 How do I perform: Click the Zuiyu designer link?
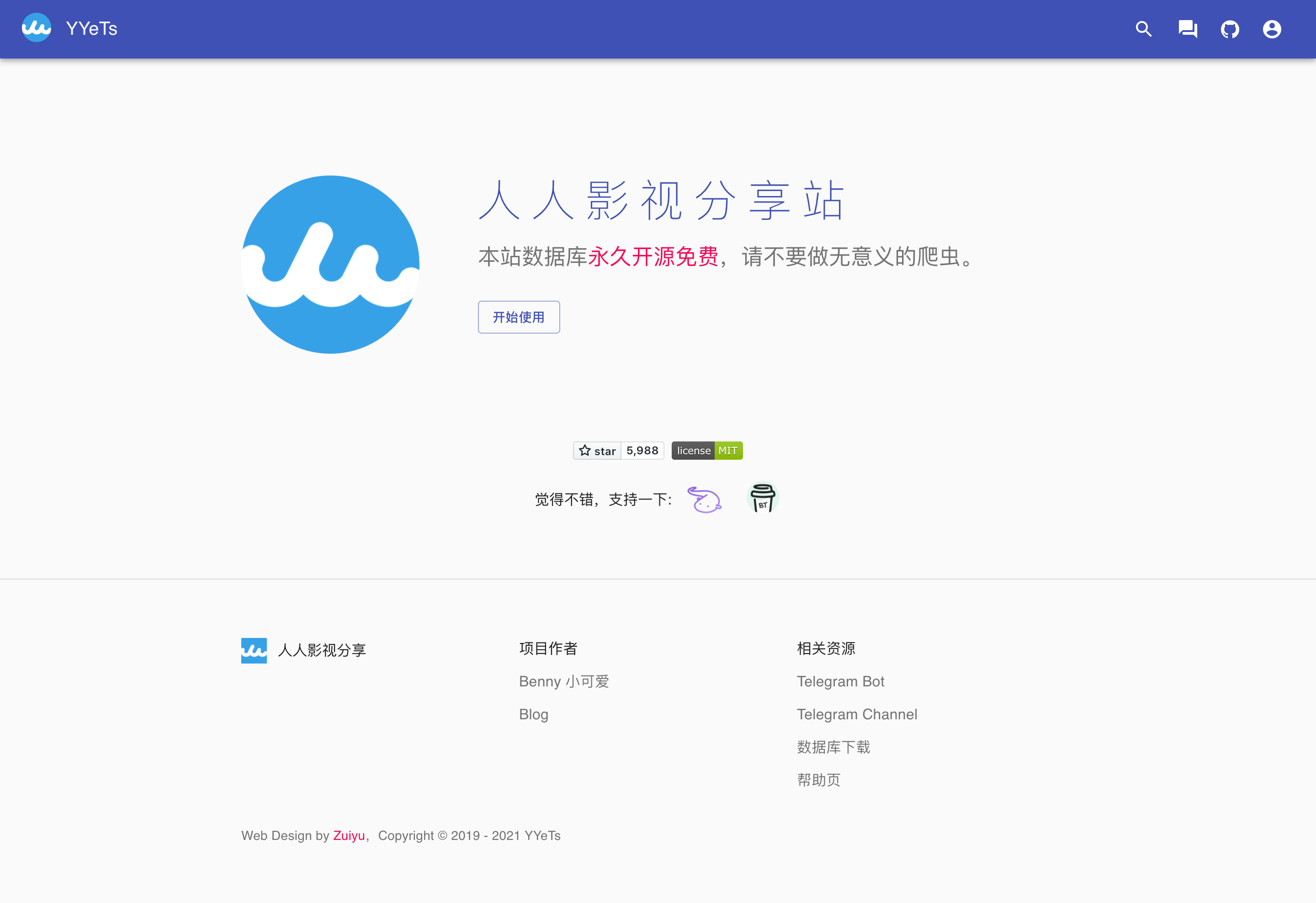[348, 835]
